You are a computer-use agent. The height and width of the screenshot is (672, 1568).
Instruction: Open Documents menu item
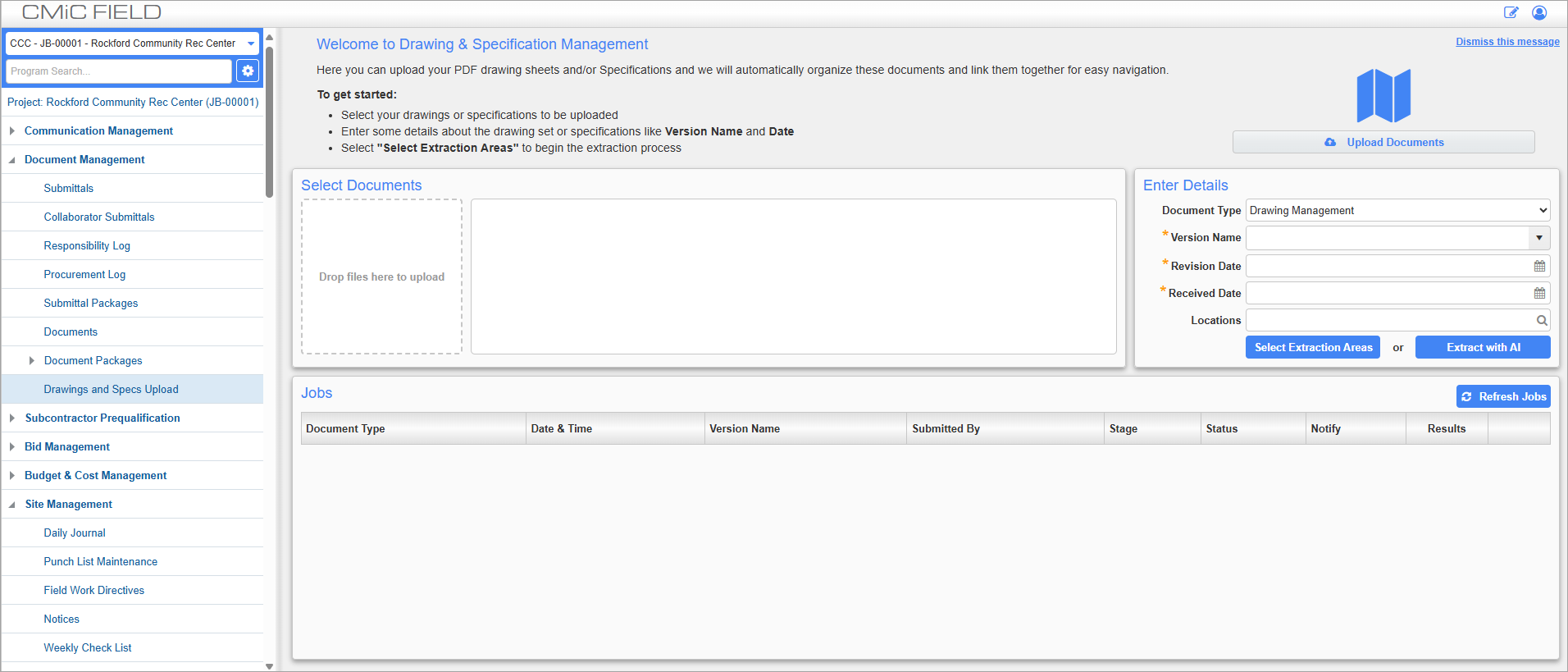pyautogui.click(x=71, y=331)
